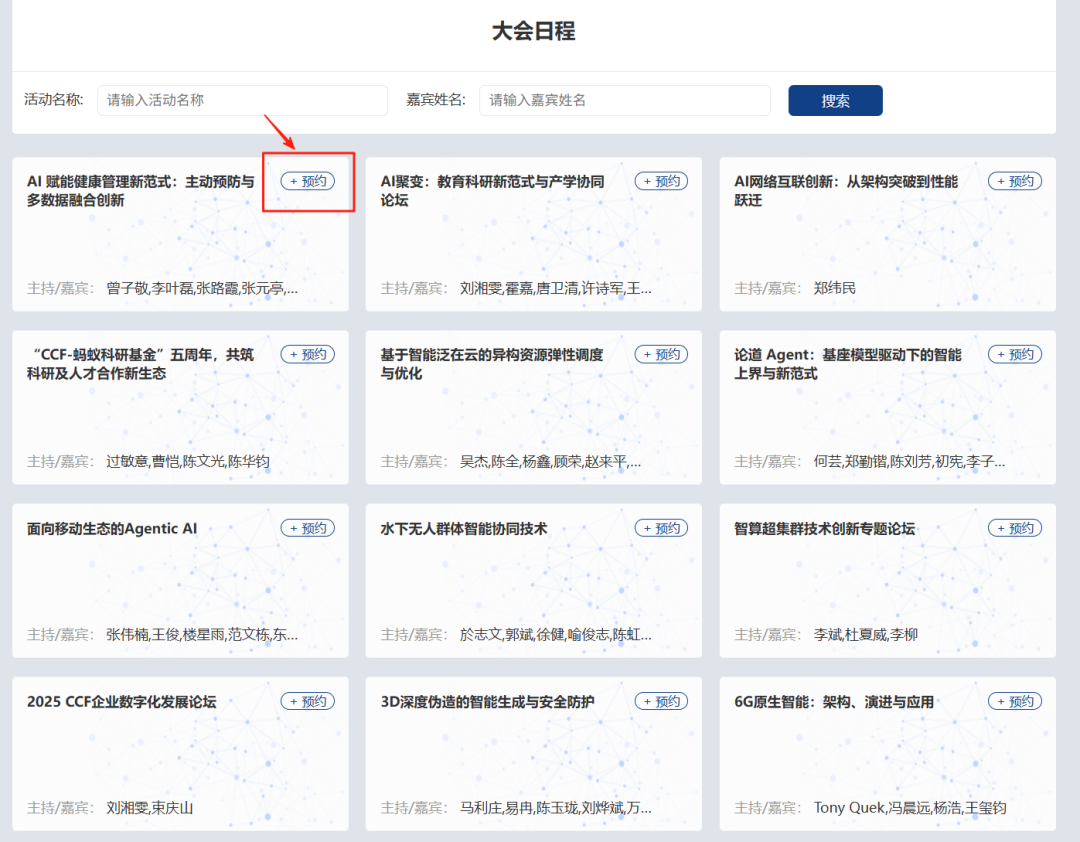
Task: Click 预约 on 论道Agent forum card
Action: [x=1014, y=354]
